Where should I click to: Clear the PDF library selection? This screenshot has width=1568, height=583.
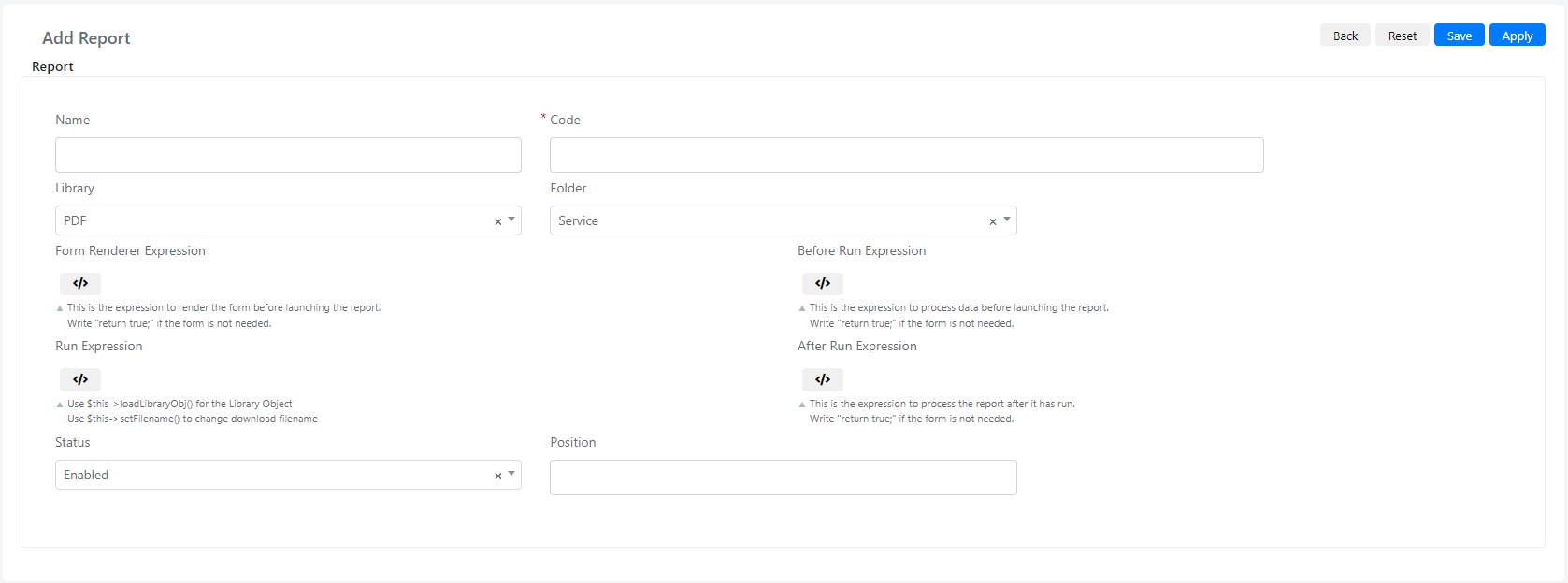(497, 221)
